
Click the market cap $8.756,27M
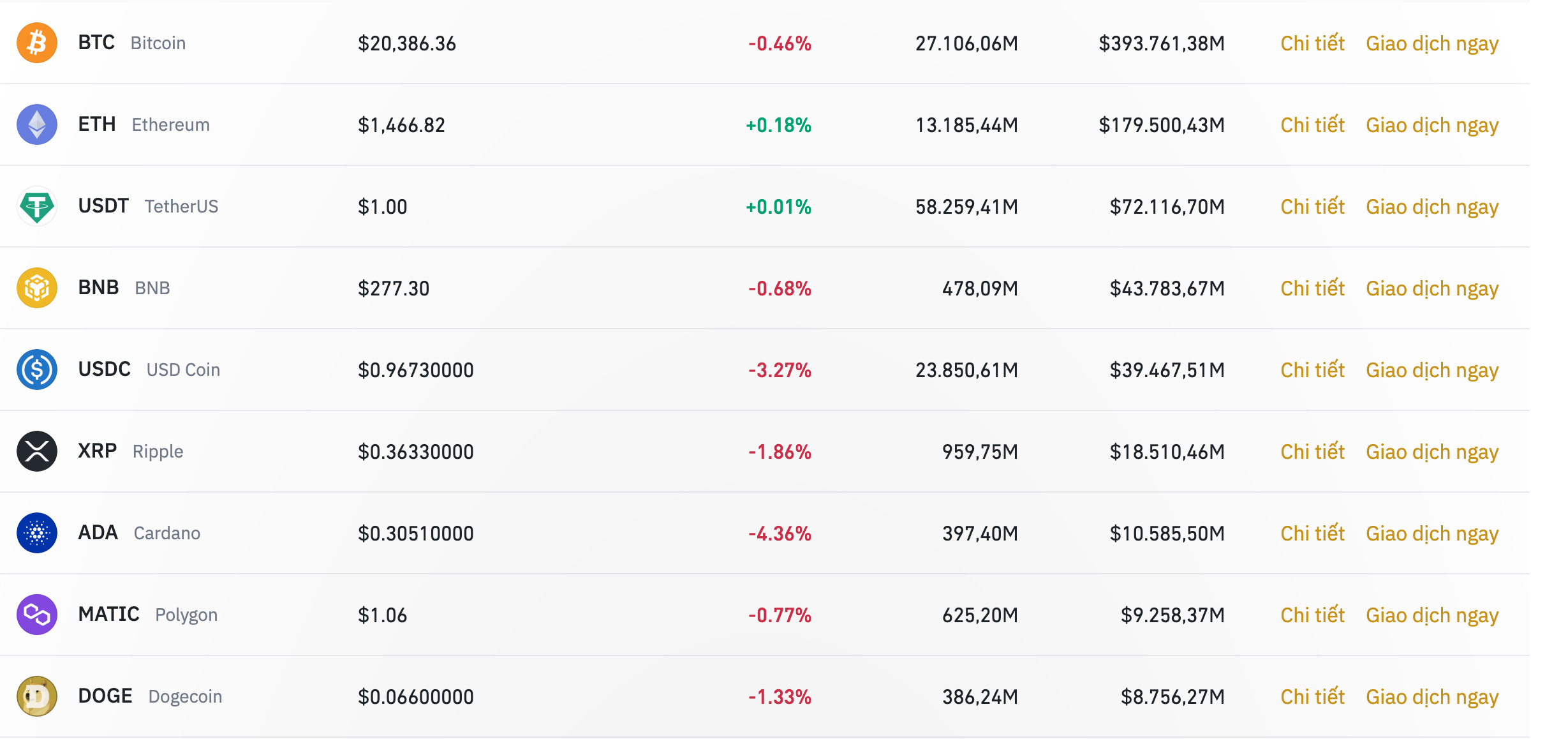(x=1172, y=697)
